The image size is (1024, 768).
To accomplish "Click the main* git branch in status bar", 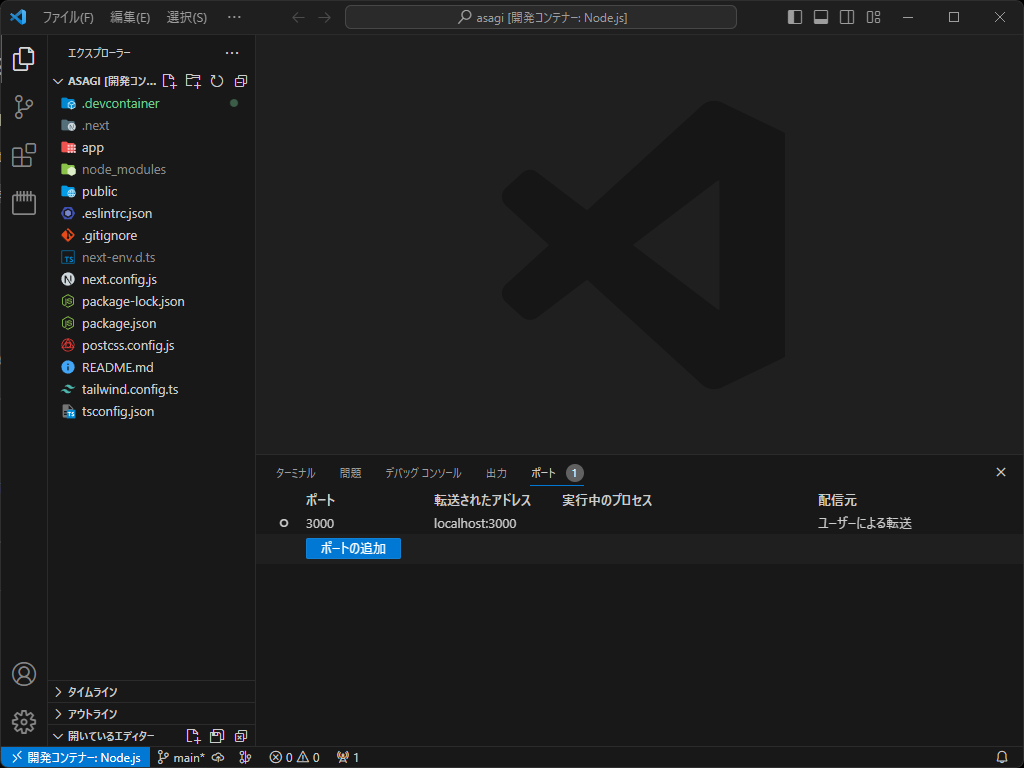I will point(182,758).
